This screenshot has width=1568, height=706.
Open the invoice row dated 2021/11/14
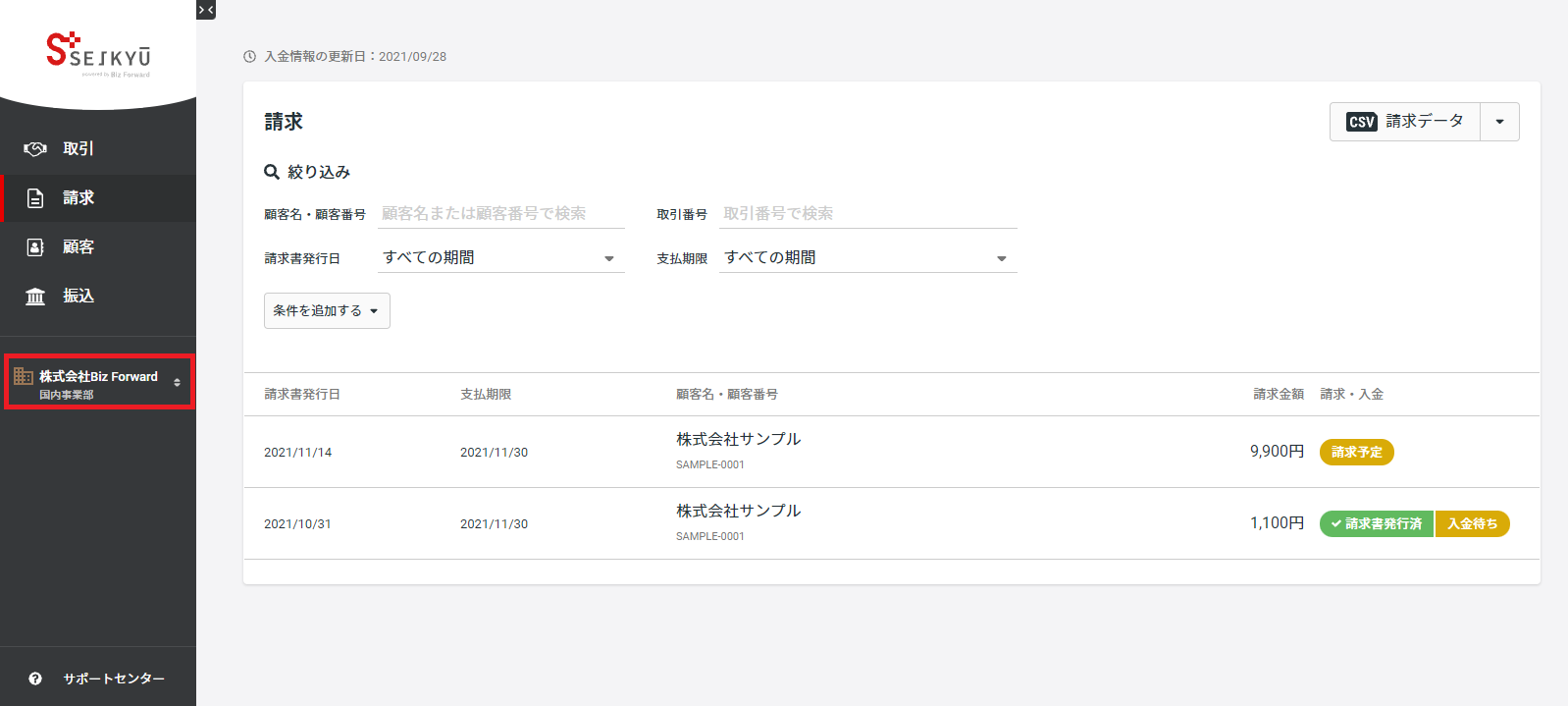tap(891, 452)
